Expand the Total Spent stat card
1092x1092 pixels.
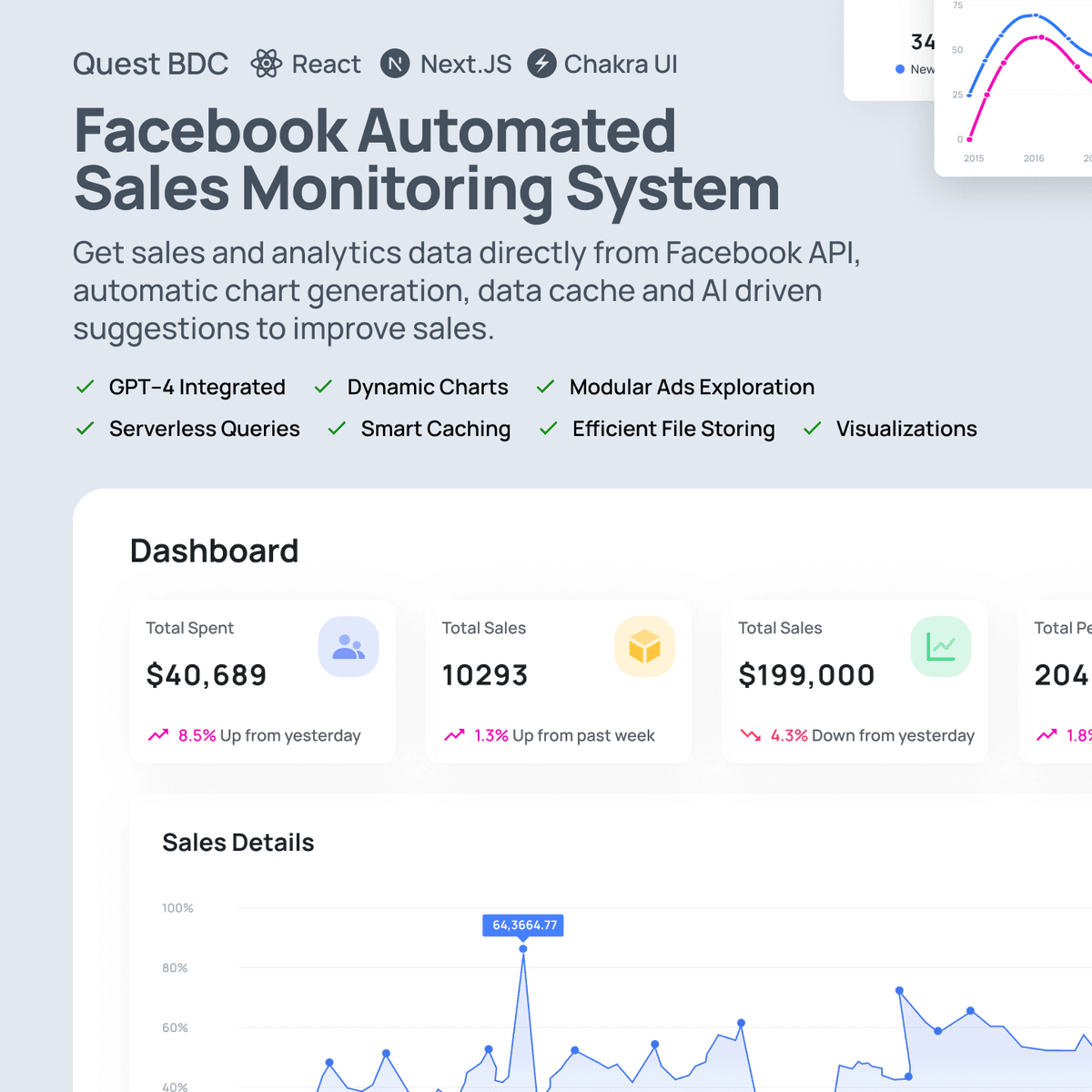pos(262,682)
